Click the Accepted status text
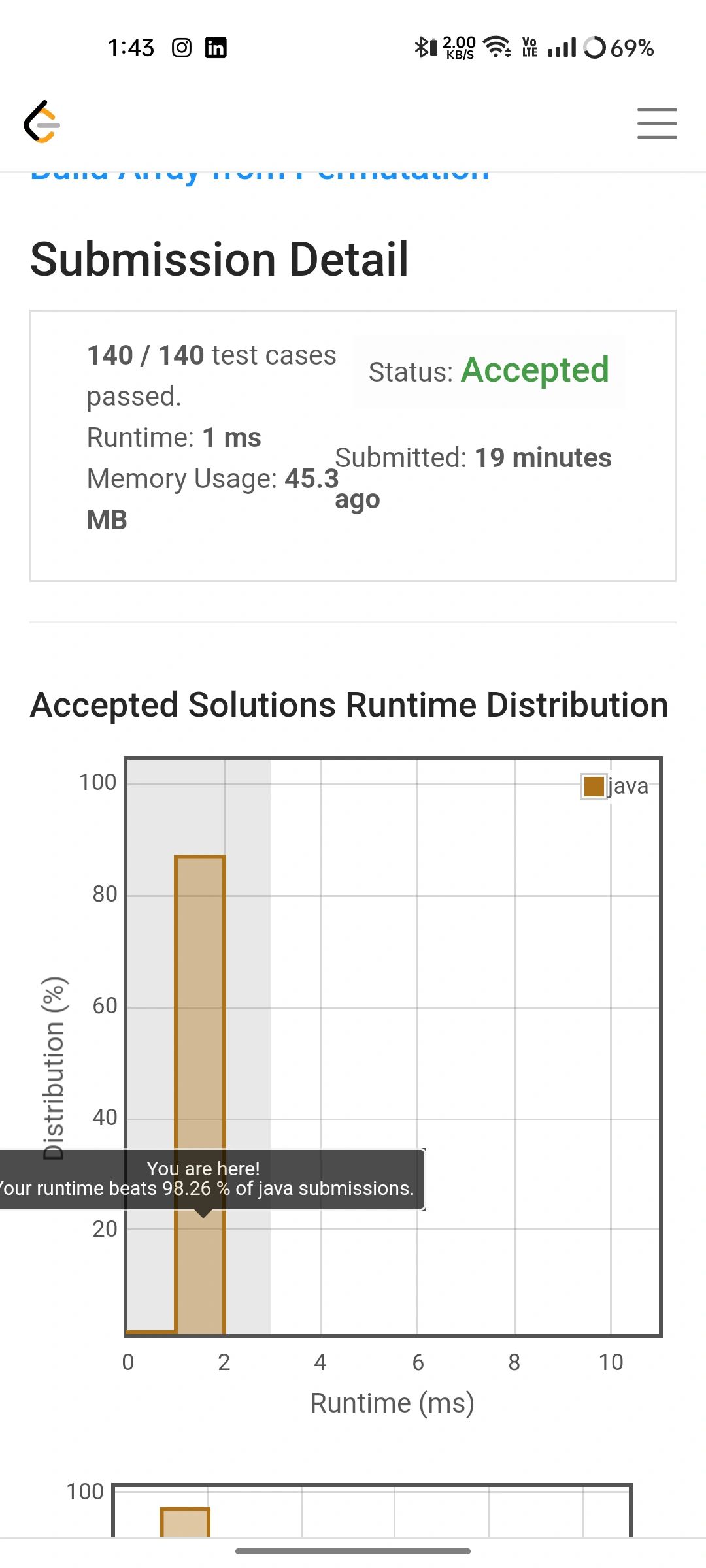The image size is (706, 1568). 535,370
